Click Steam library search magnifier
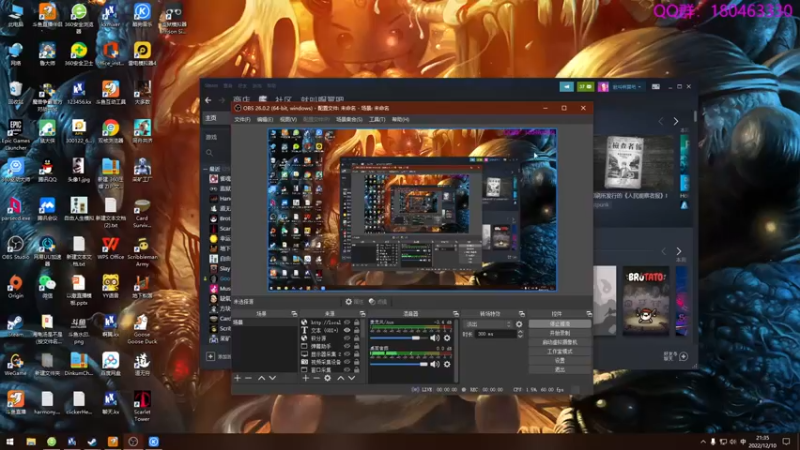Image resolution: width=800 pixels, height=450 pixels. (x=209, y=153)
